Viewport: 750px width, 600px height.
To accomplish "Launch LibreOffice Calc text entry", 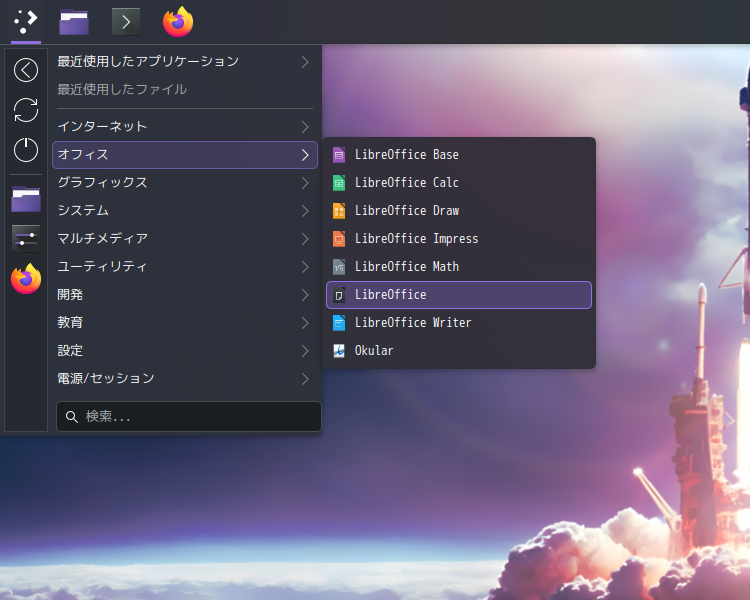I will [x=407, y=183].
